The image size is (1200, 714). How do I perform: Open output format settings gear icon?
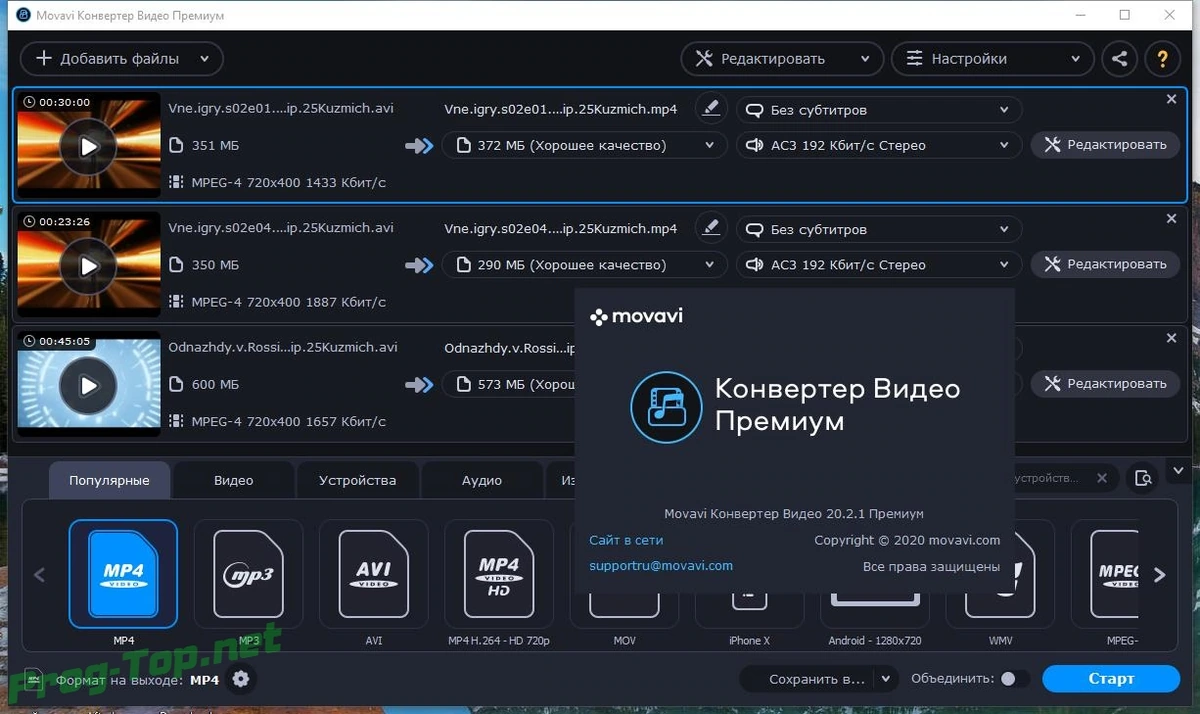pos(241,680)
